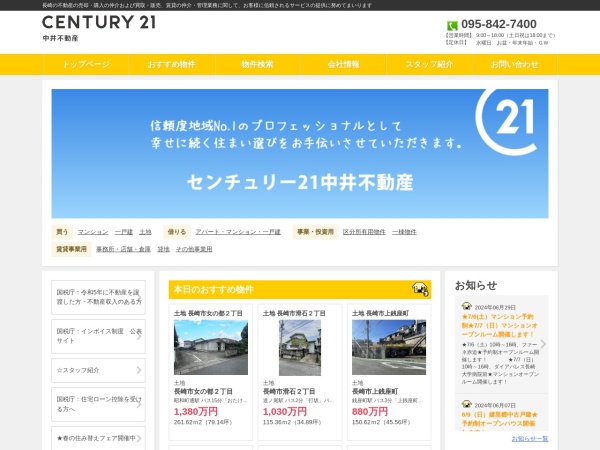Open the スタッフ紹介 menu item
The height and width of the screenshot is (450, 600).
(x=429, y=64)
